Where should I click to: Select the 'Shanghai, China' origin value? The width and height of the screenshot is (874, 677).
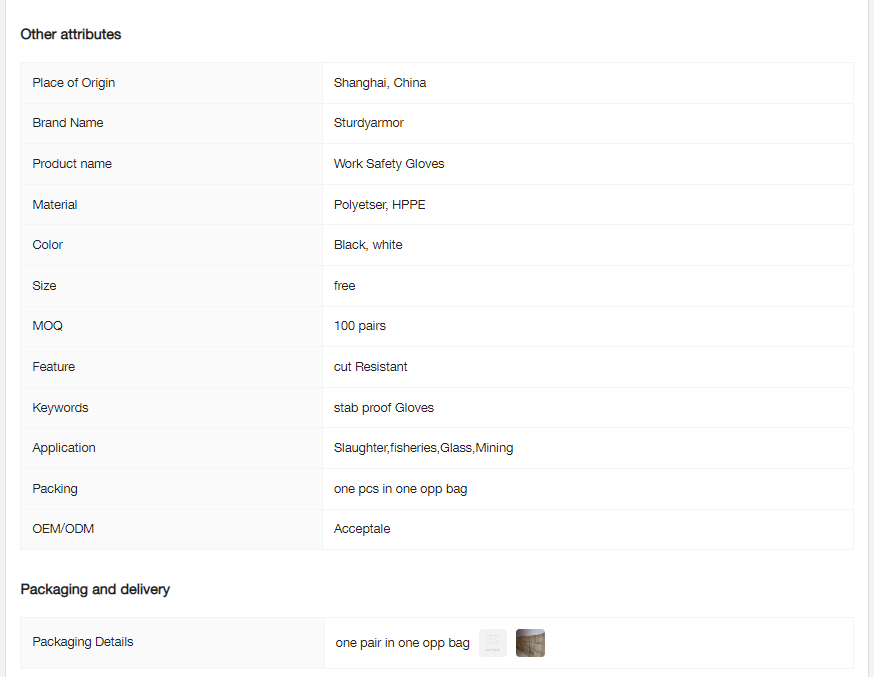380,83
